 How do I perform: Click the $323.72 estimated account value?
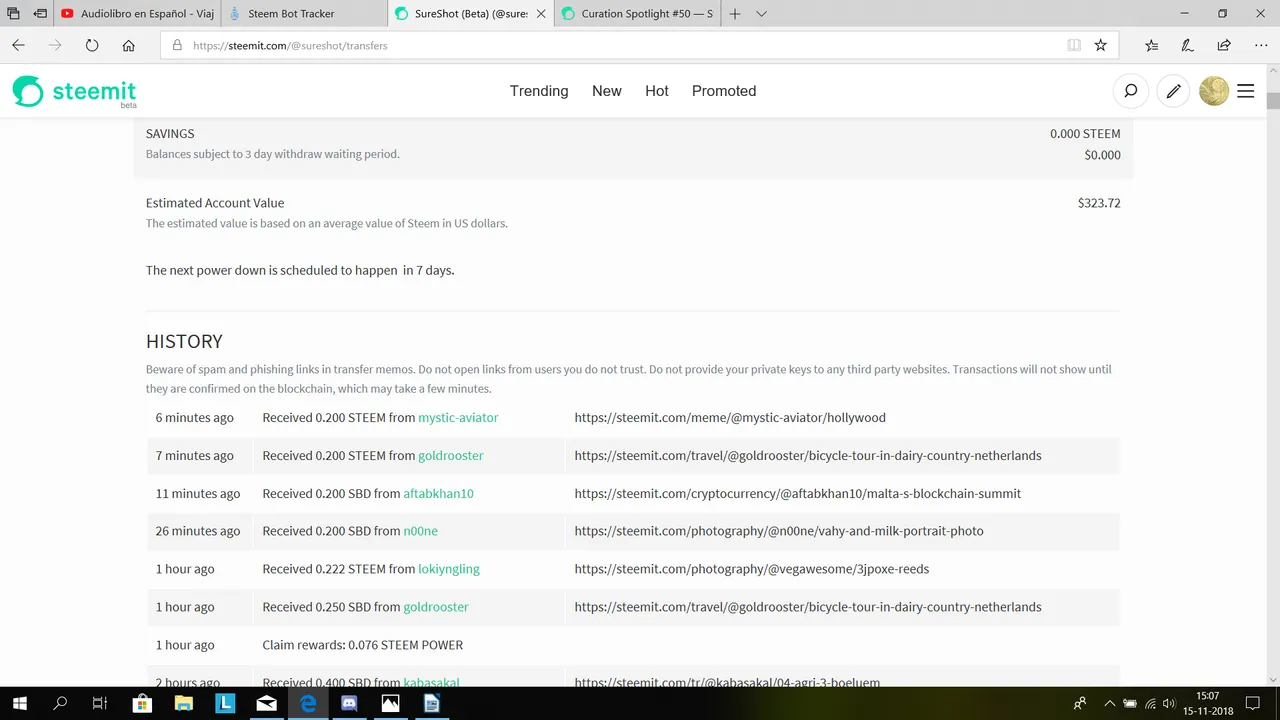(1099, 203)
